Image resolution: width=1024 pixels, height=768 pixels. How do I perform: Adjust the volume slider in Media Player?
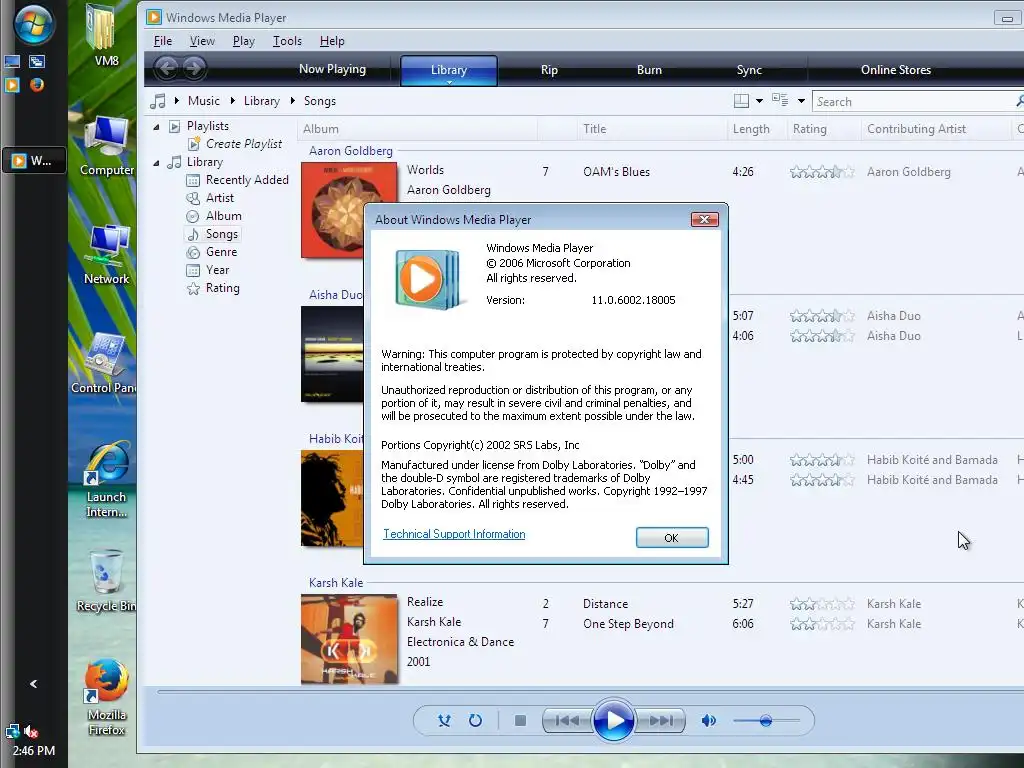(766, 721)
